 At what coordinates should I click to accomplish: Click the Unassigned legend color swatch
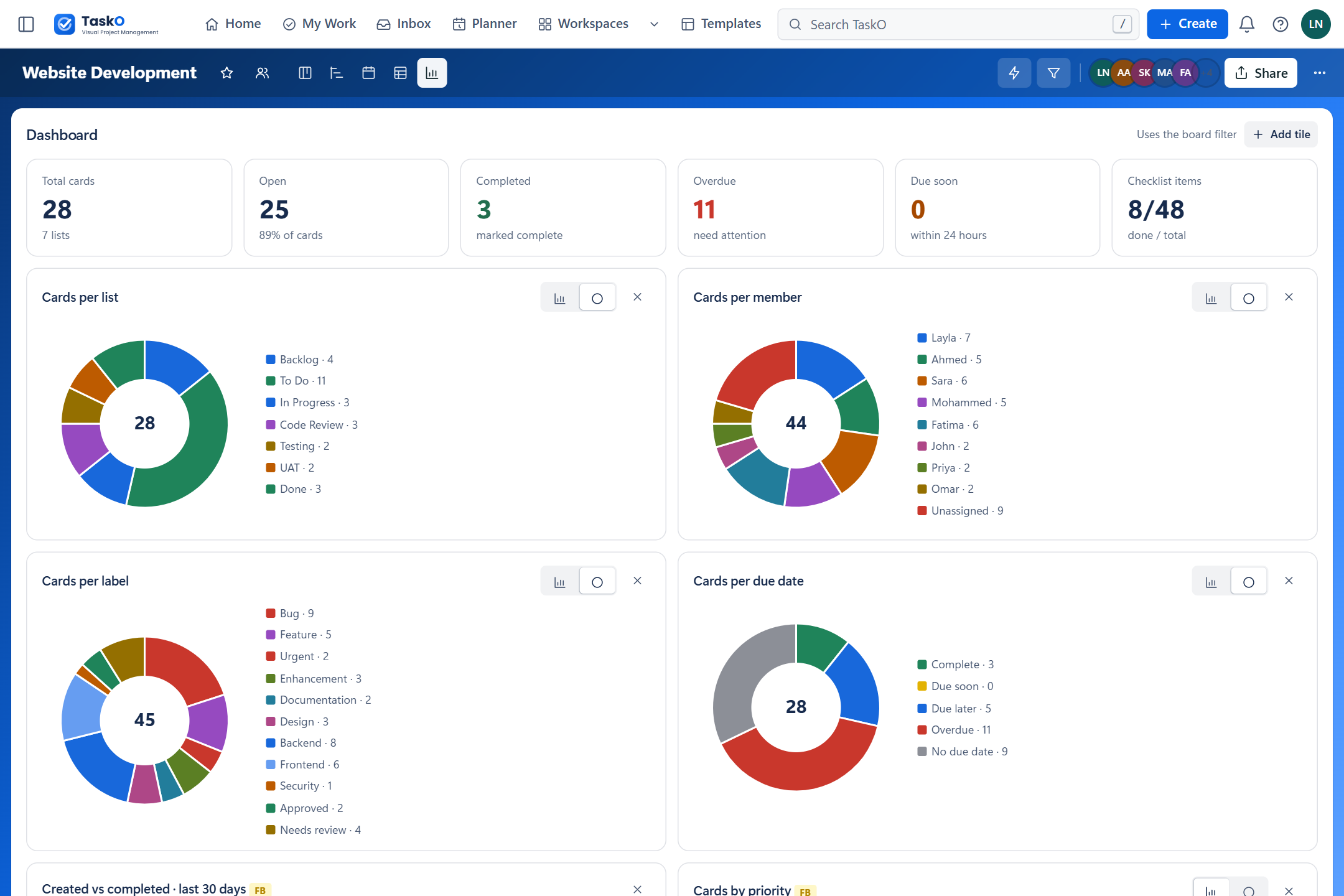[922, 510]
